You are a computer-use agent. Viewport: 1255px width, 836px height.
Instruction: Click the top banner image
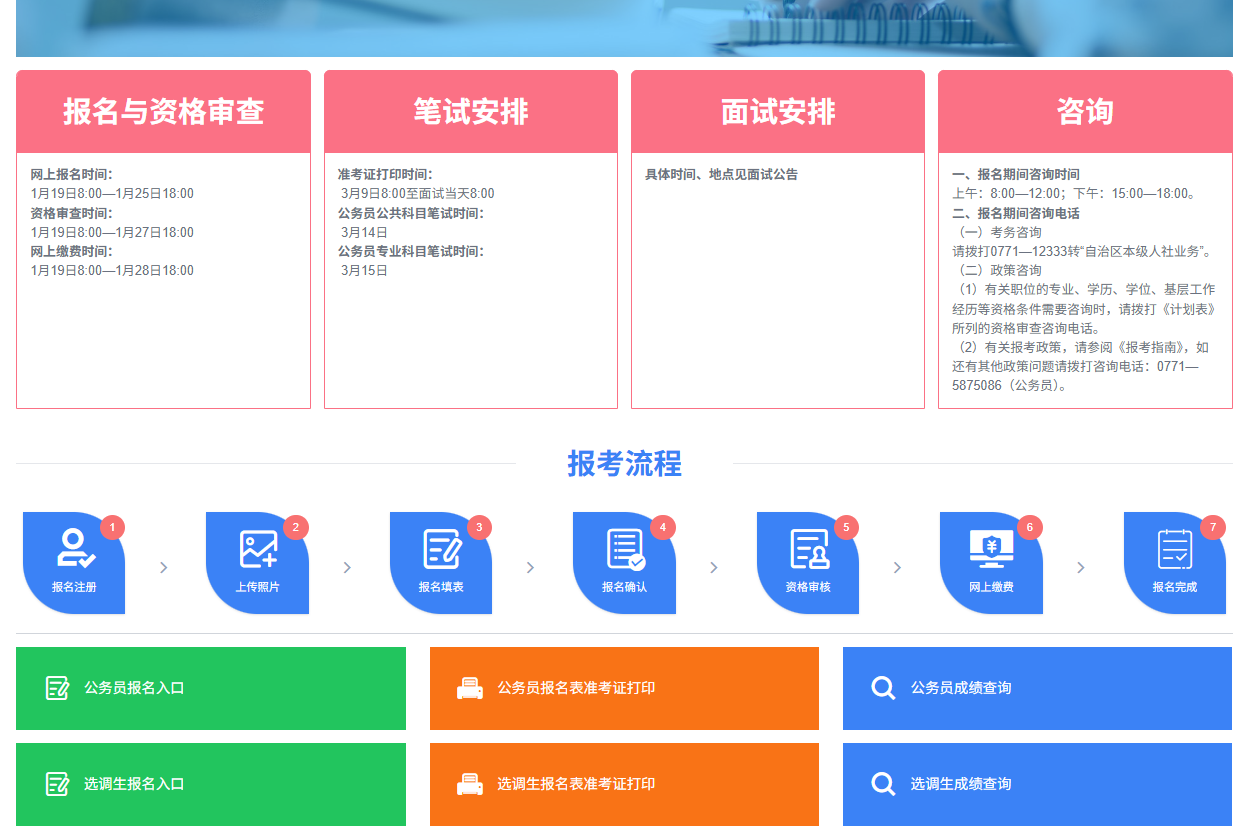624,28
